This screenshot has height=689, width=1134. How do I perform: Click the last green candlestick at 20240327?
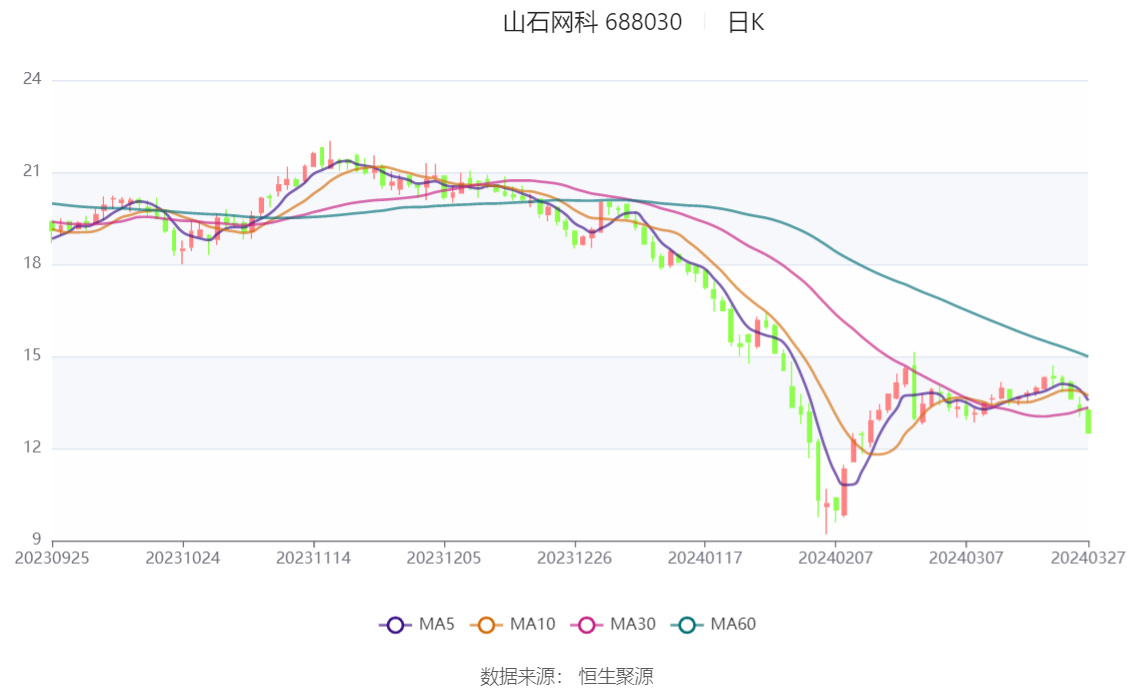coord(1088,421)
